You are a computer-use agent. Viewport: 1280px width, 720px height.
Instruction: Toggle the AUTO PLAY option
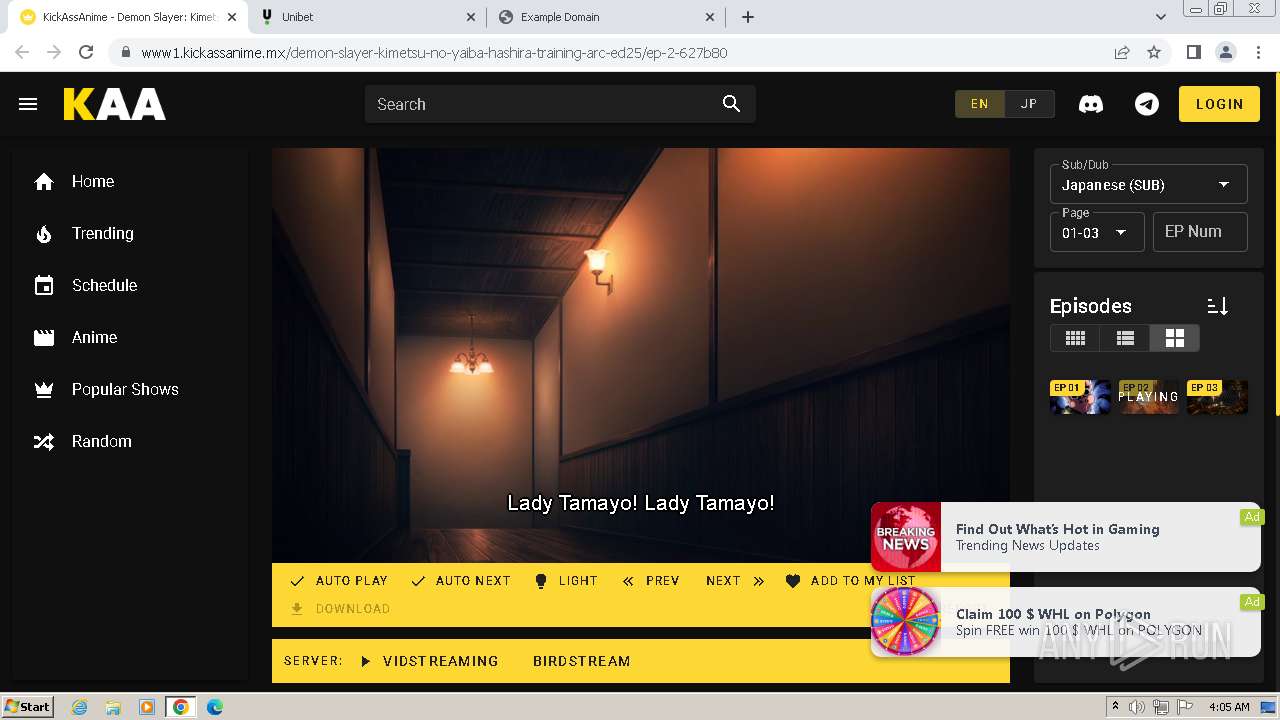coord(338,581)
